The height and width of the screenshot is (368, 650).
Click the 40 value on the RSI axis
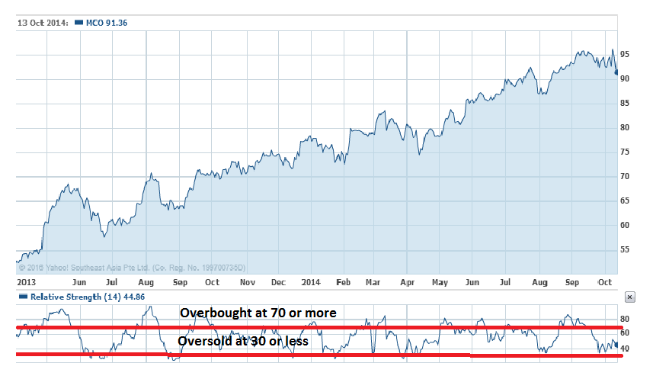coord(625,349)
